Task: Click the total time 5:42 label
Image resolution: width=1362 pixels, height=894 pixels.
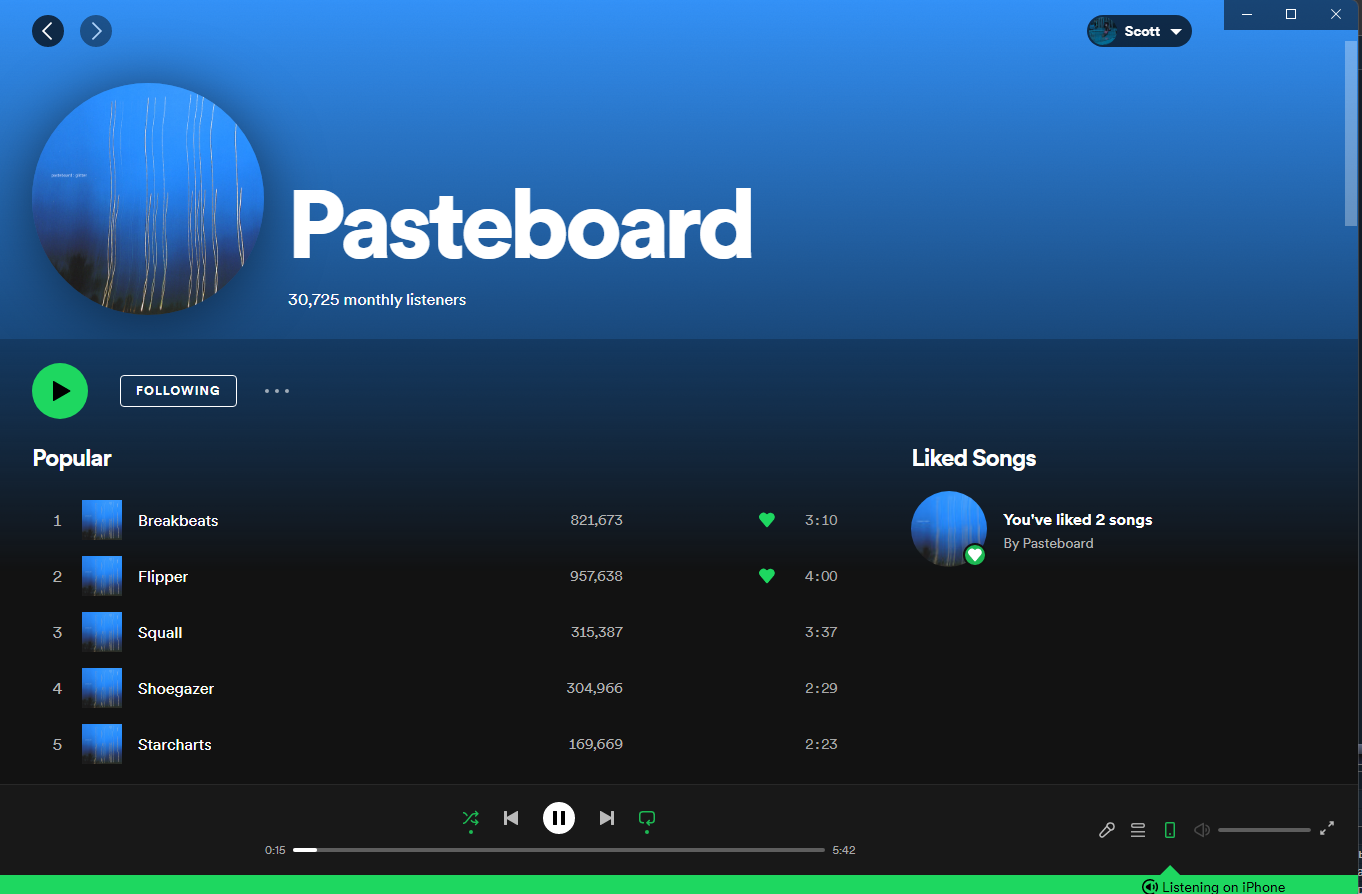Action: pos(844,850)
